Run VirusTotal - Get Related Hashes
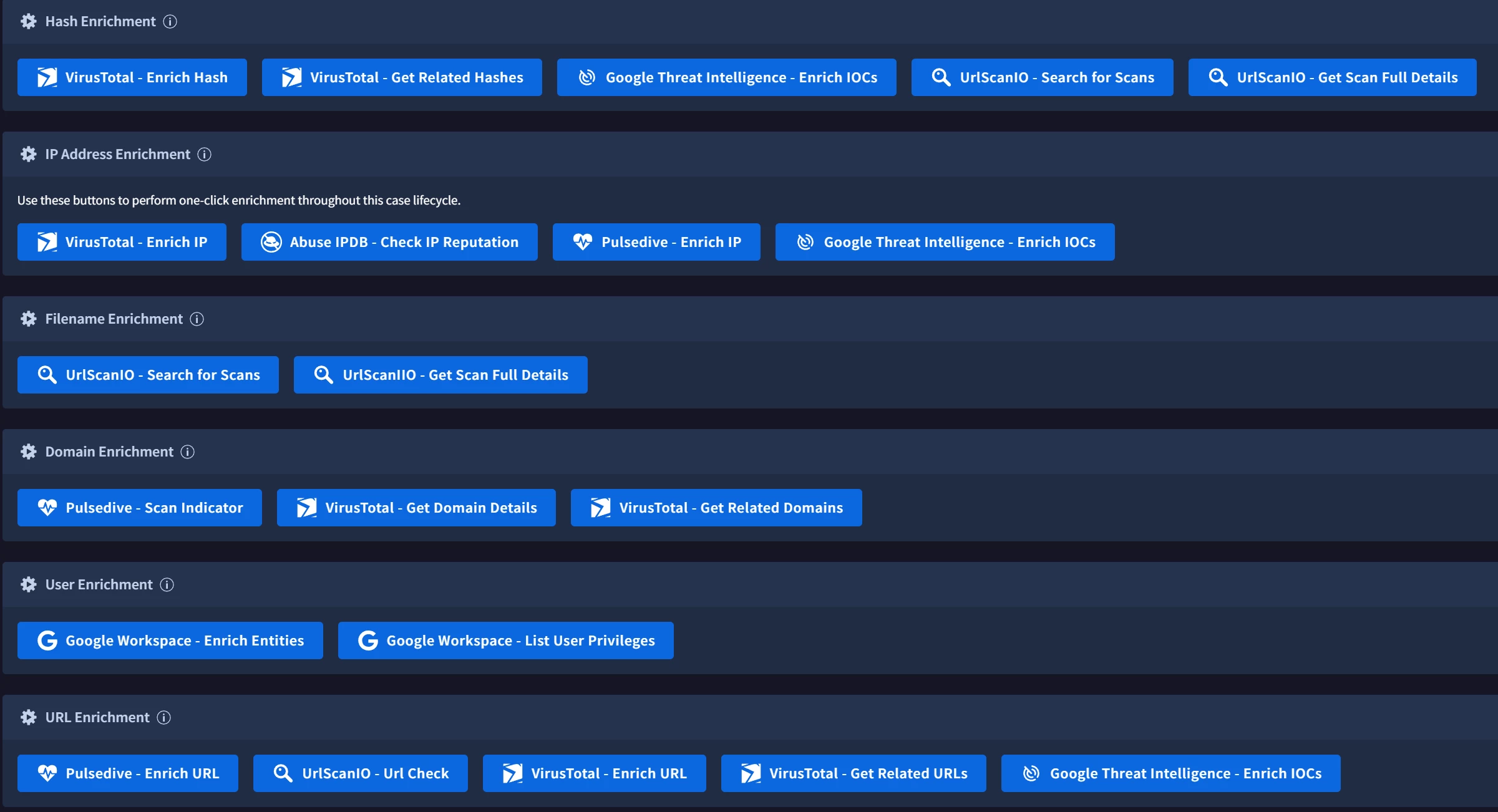This screenshot has width=1498, height=812. pyautogui.click(x=402, y=77)
